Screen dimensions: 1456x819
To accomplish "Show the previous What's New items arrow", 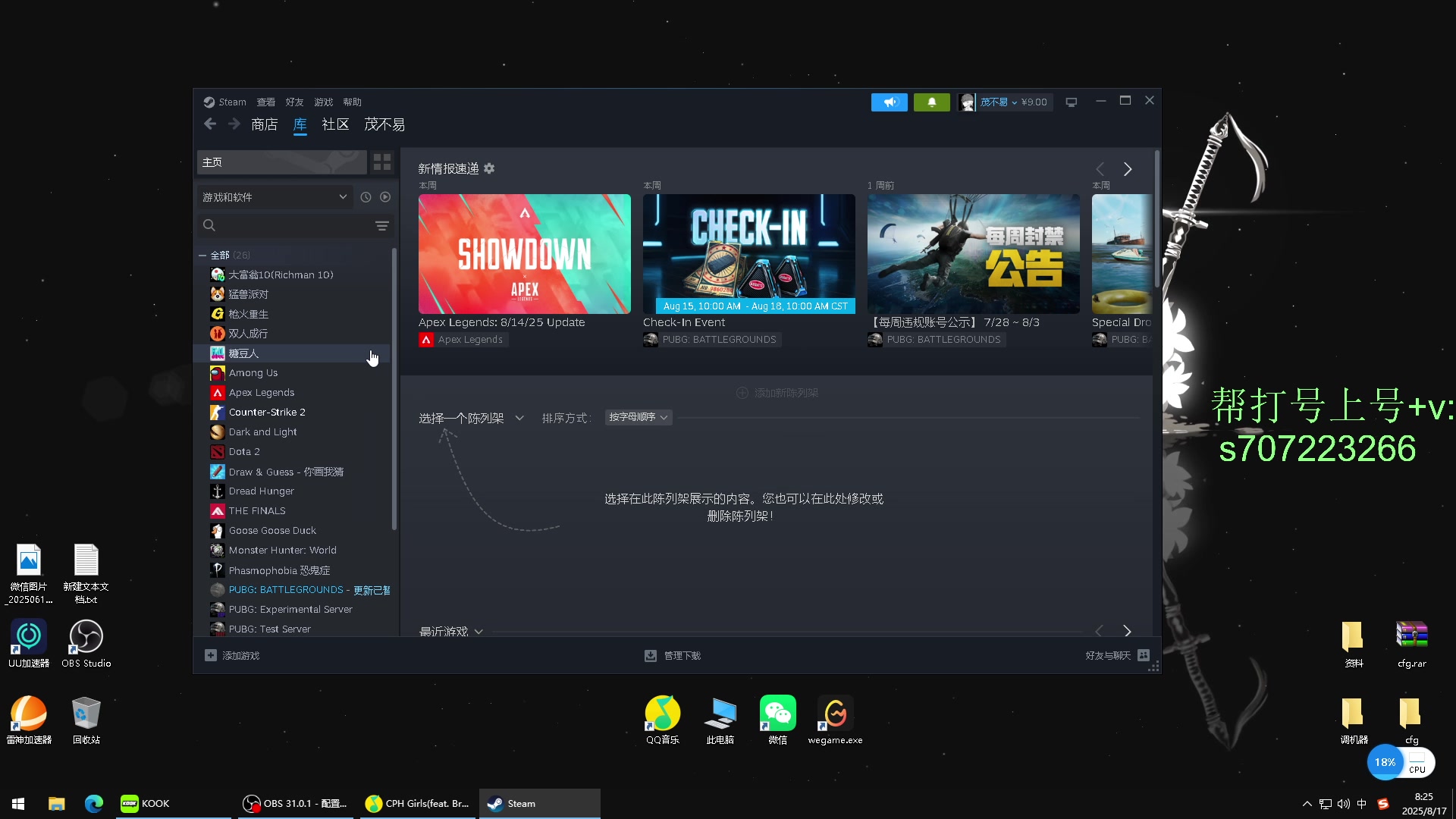I will coord(1100,169).
